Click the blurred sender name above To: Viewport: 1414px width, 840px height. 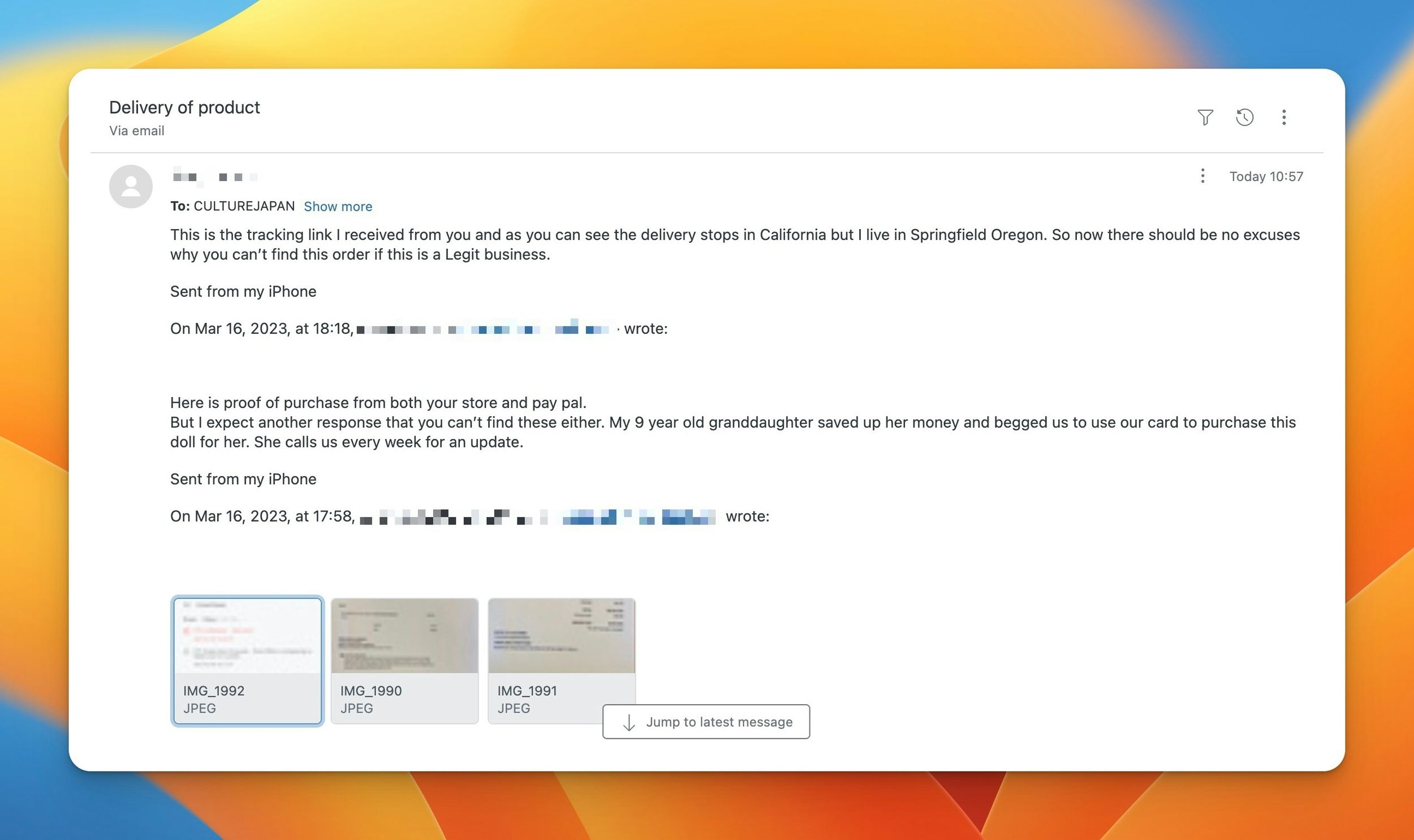point(214,177)
